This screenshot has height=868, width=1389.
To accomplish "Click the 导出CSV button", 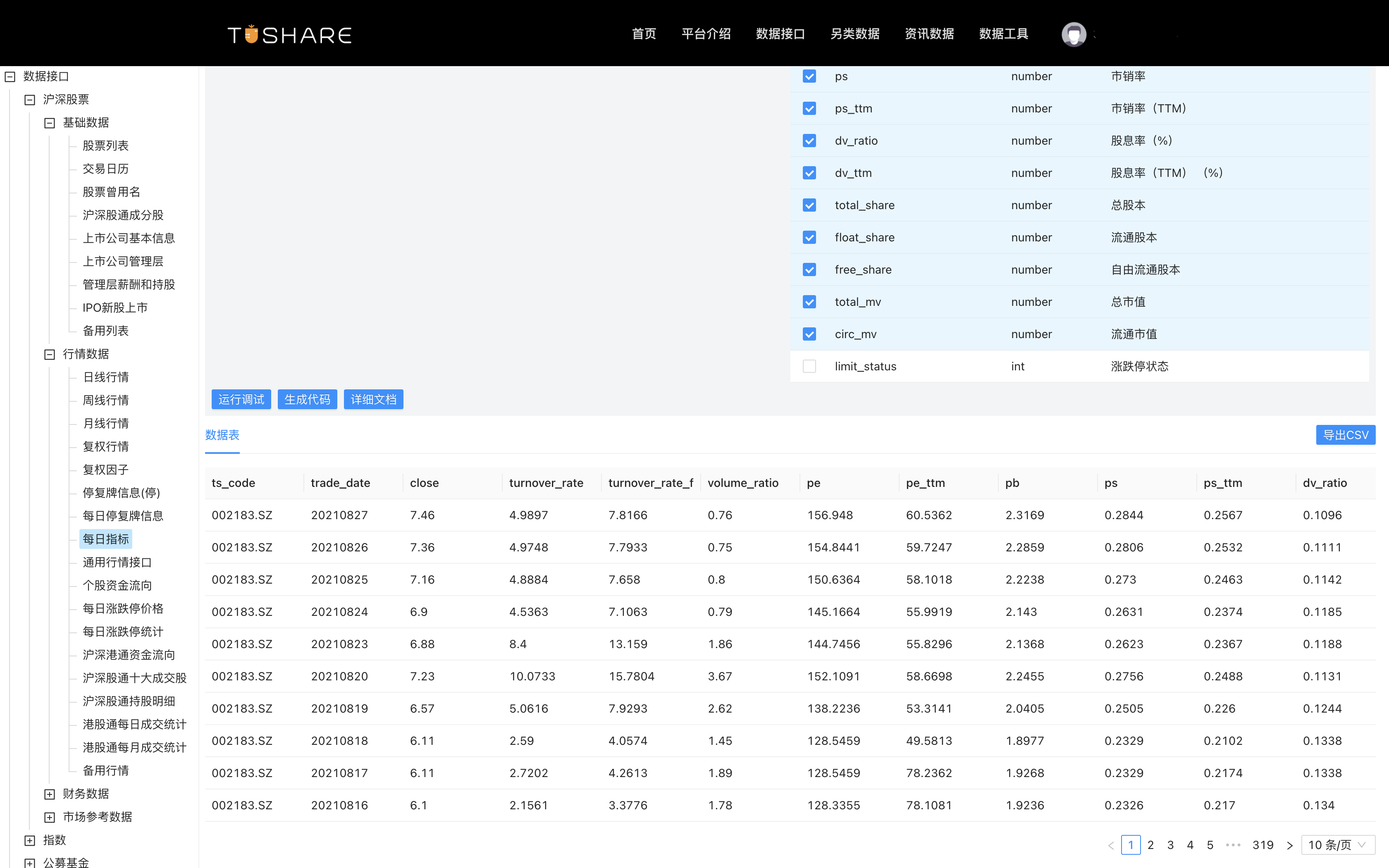I will pyautogui.click(x=1345, y=434).
